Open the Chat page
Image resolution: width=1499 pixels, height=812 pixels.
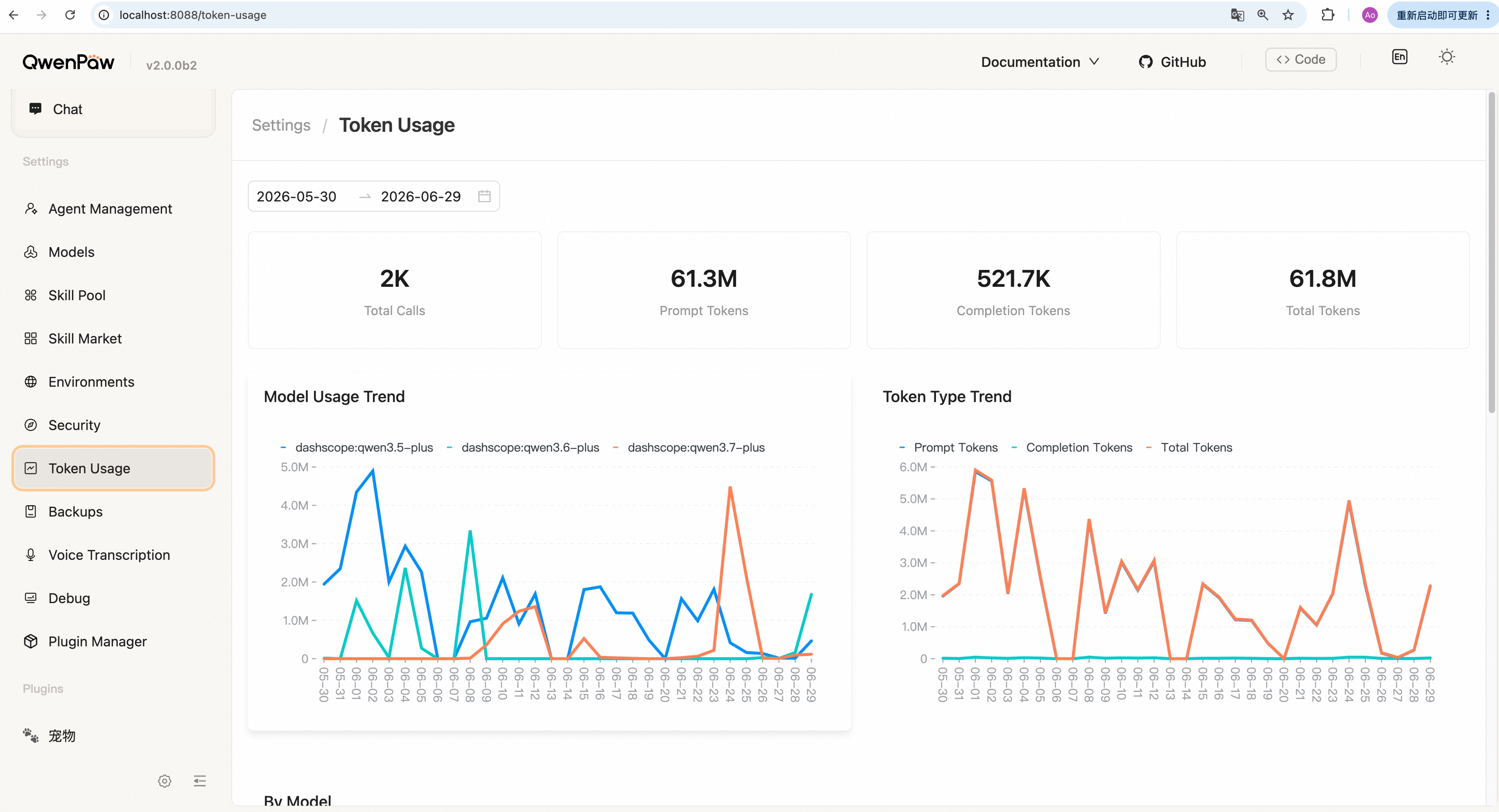[x=113, y=109]
